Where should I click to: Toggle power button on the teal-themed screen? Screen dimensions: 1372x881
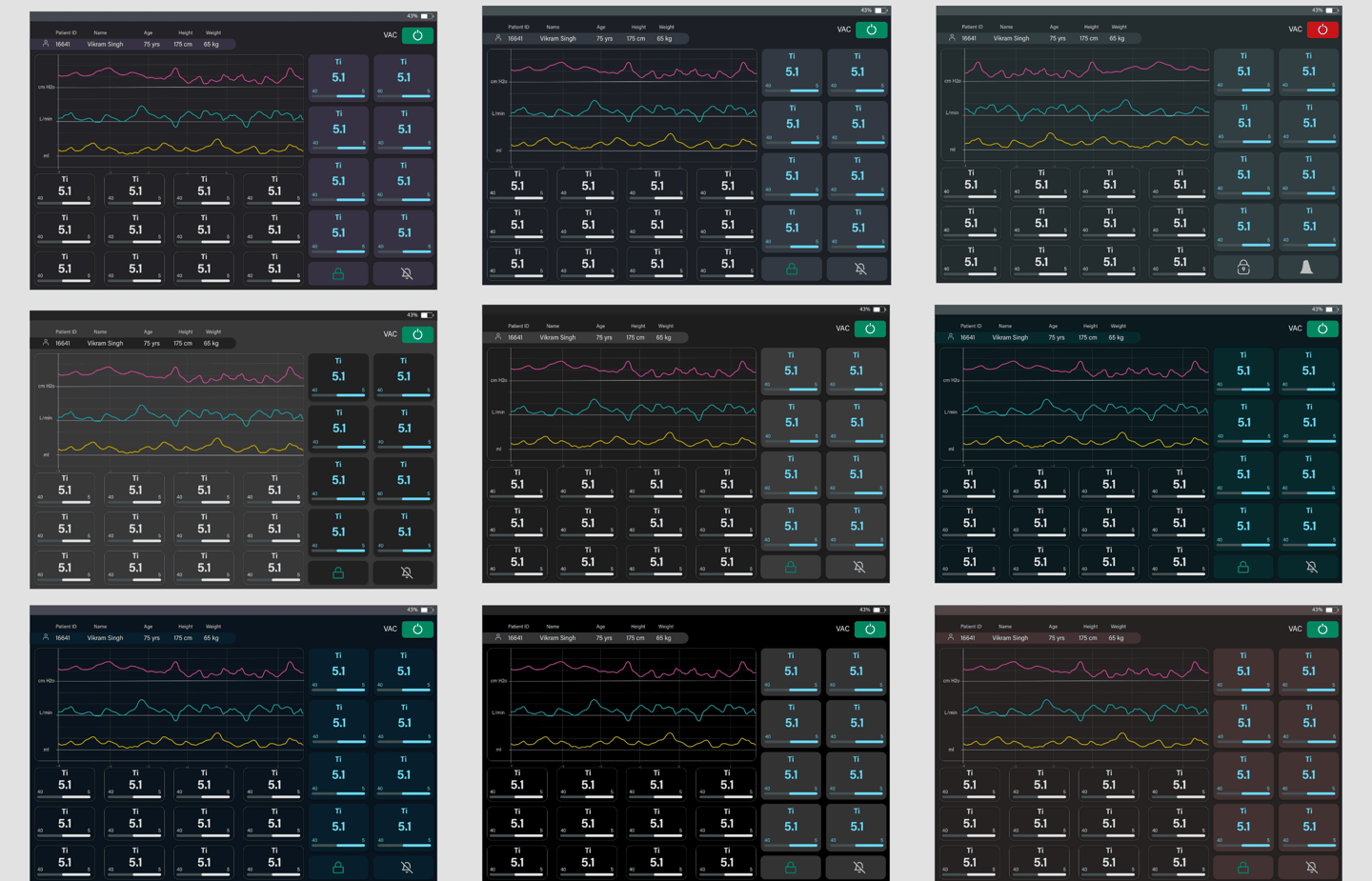pos(1322,329)
